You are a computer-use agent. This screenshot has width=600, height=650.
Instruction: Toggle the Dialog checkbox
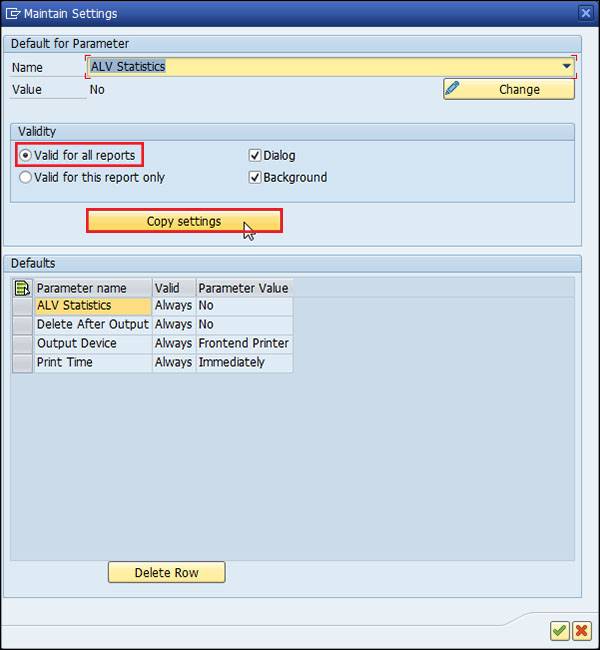tap(255, 155)
